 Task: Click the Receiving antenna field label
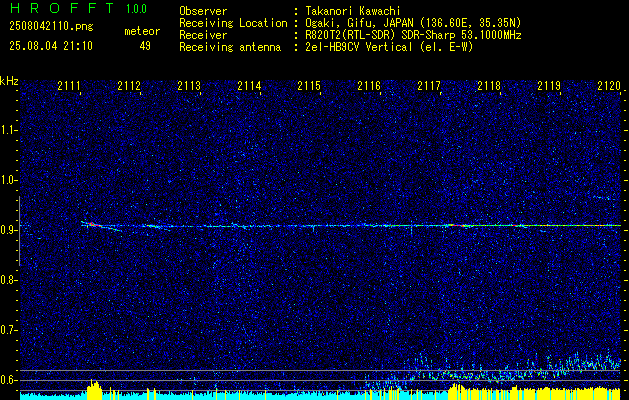pos(230,47)
